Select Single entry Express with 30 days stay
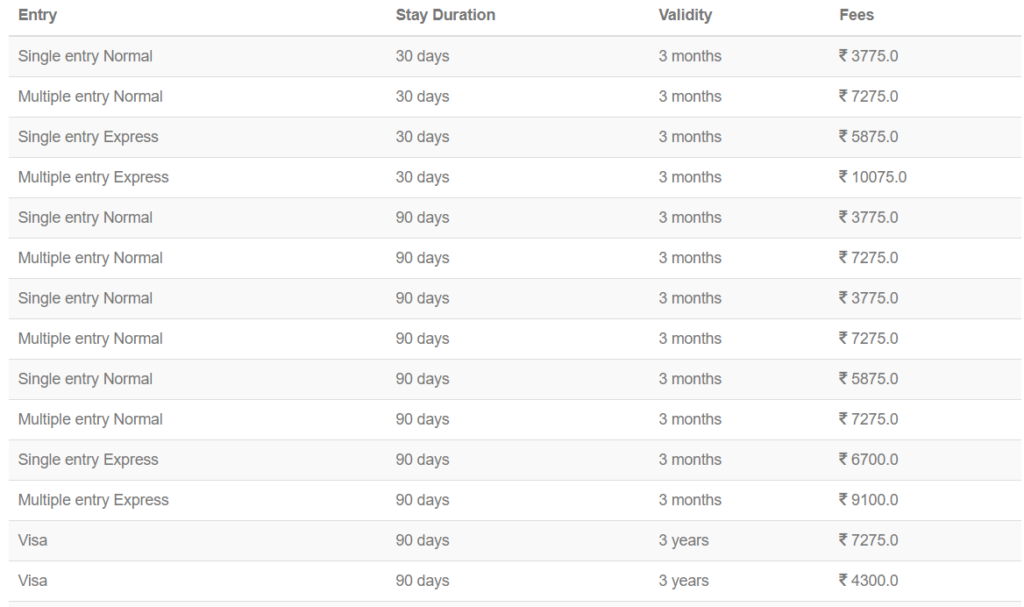This screenshot has height=607, width=1024. [88, 136]
